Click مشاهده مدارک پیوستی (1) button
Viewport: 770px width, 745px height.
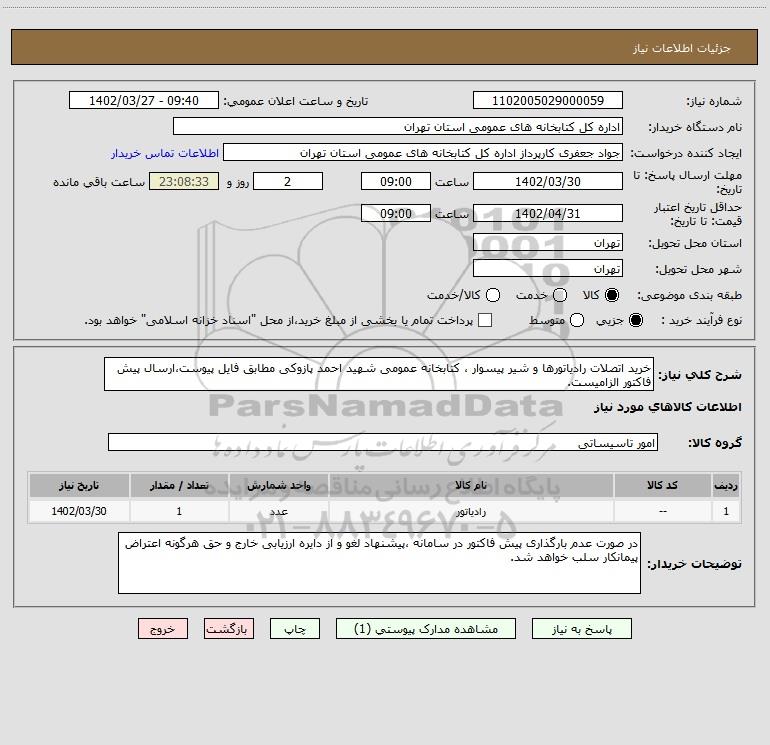[x=425, y=629]
